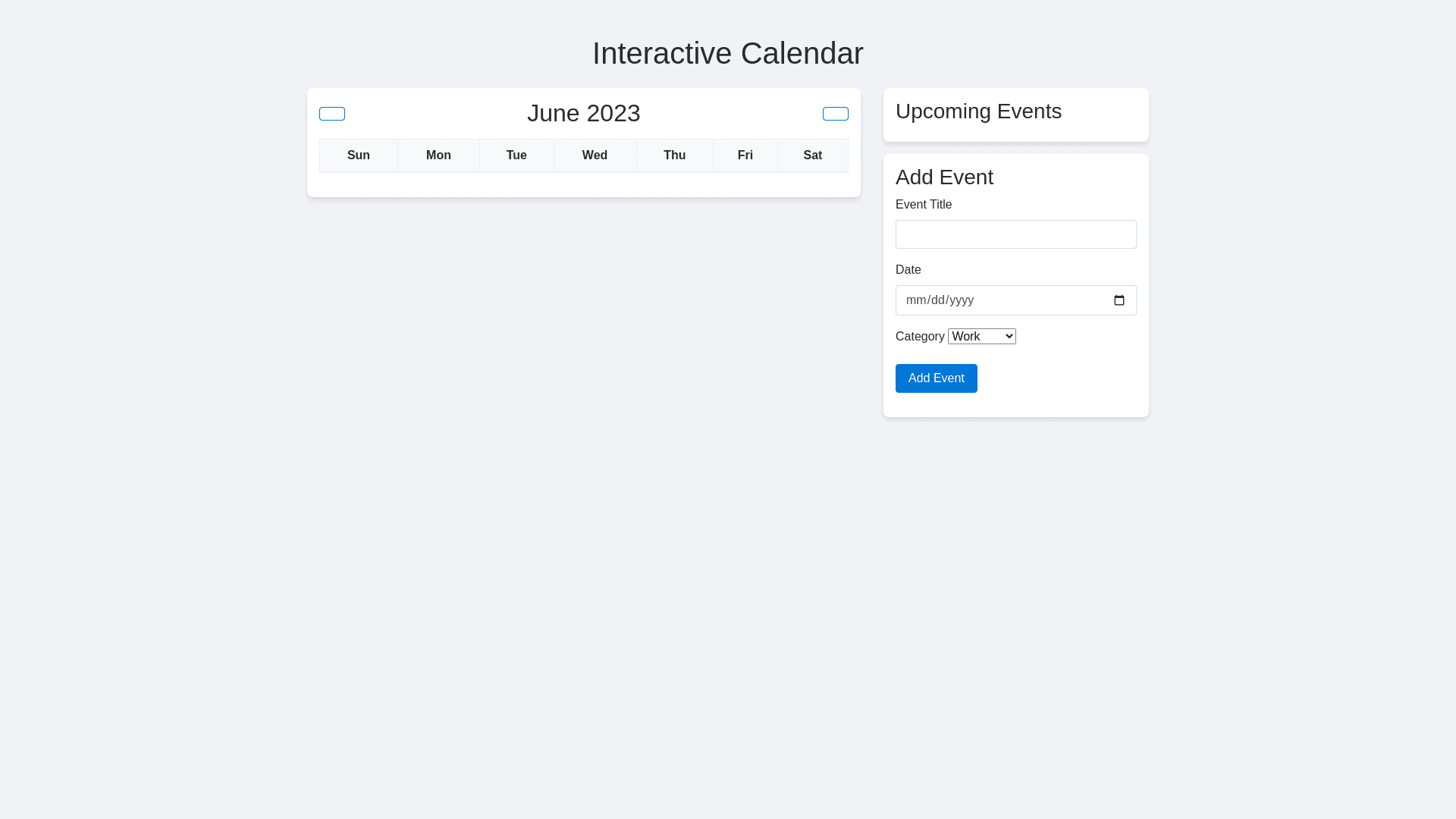Click the Wed column header
Screen dimensions: 1456x819
[x=595, y=155]
